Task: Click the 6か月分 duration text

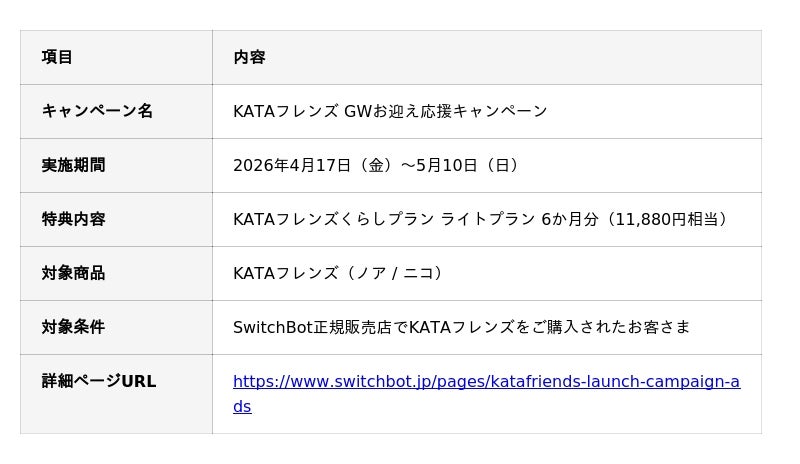Action: (570, 219)
